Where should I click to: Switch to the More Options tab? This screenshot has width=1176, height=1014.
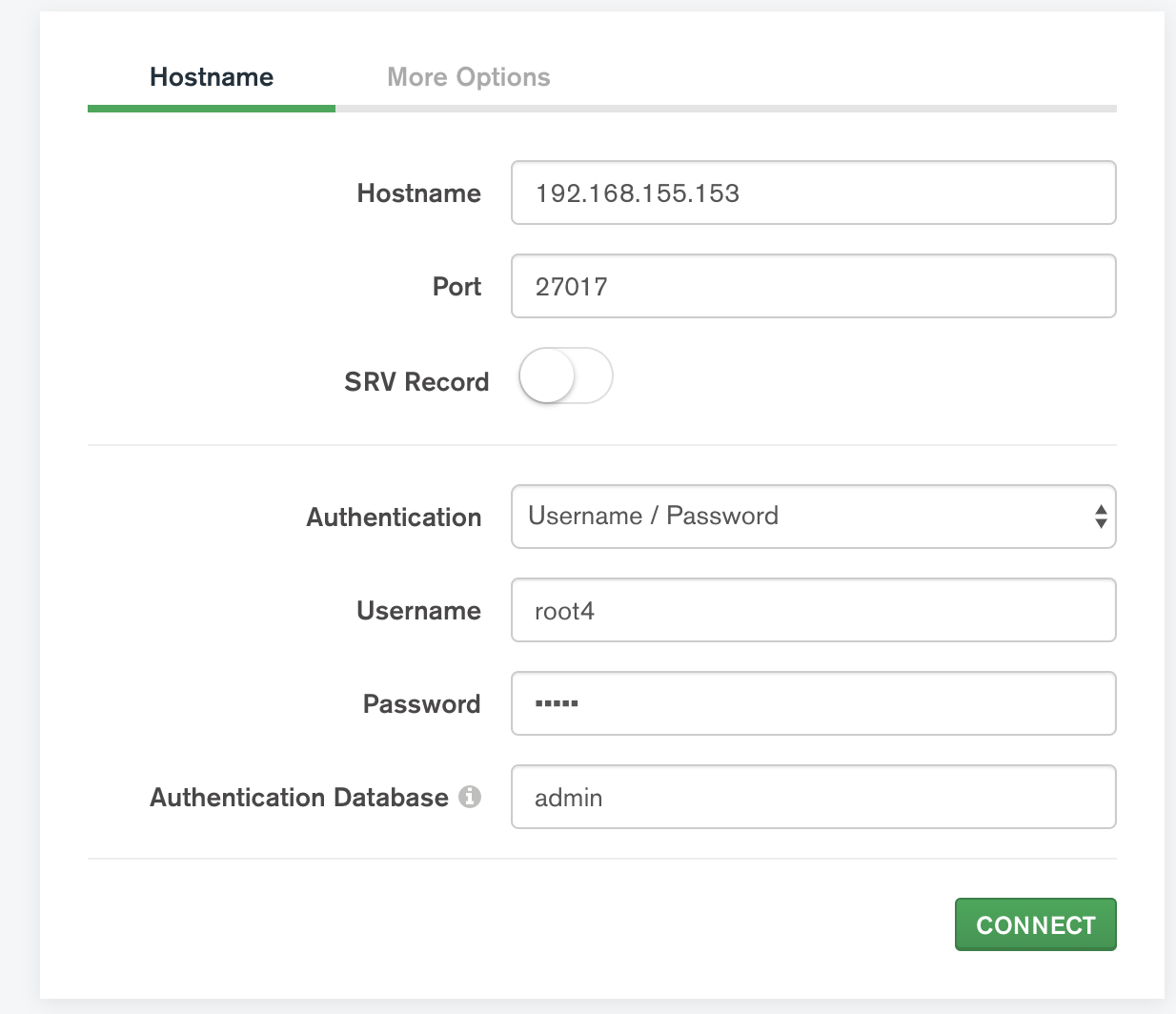coord(468,77)
